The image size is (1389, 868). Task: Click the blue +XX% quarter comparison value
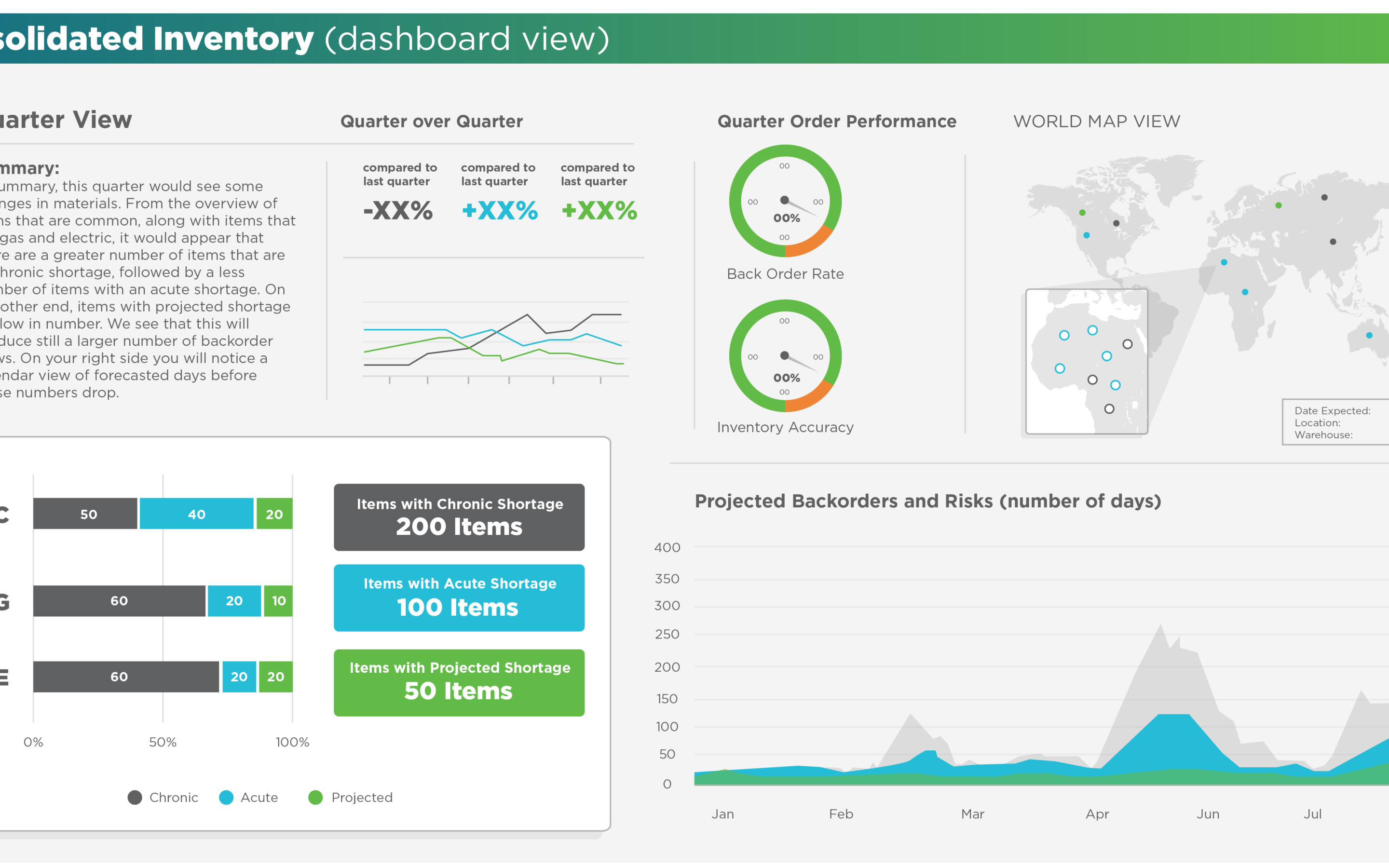click(499, 211)
